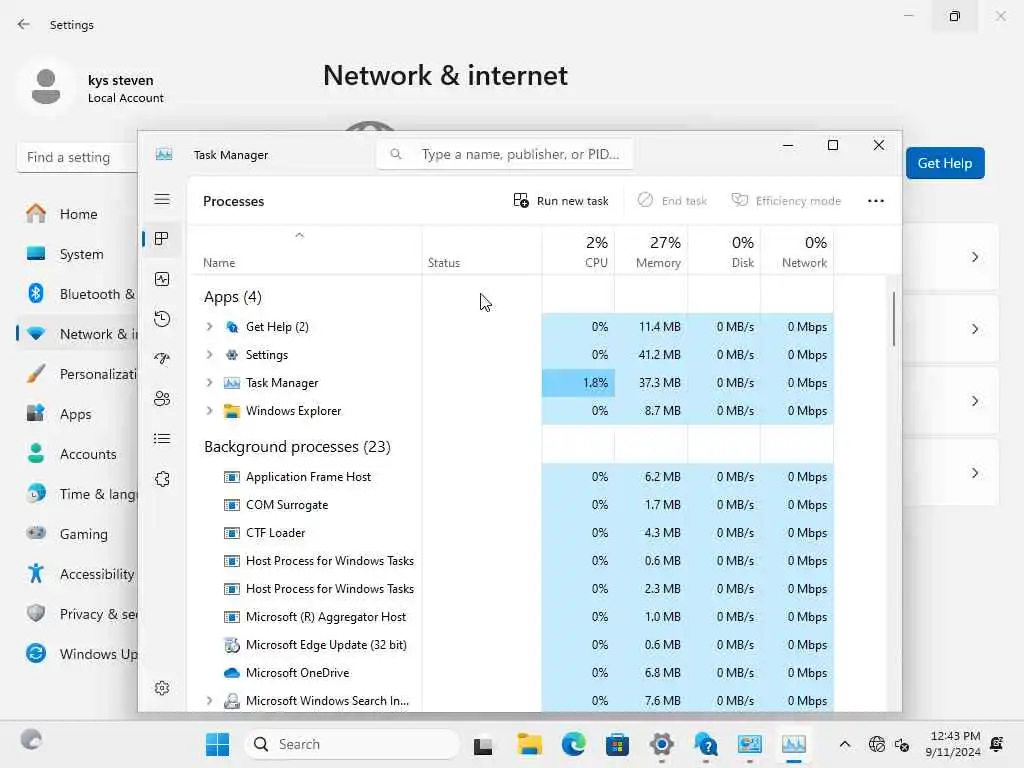This screenshot has width=1024, height=768.
Task: Click the network globe icon in system tray
Action: (x=877, y=744)
